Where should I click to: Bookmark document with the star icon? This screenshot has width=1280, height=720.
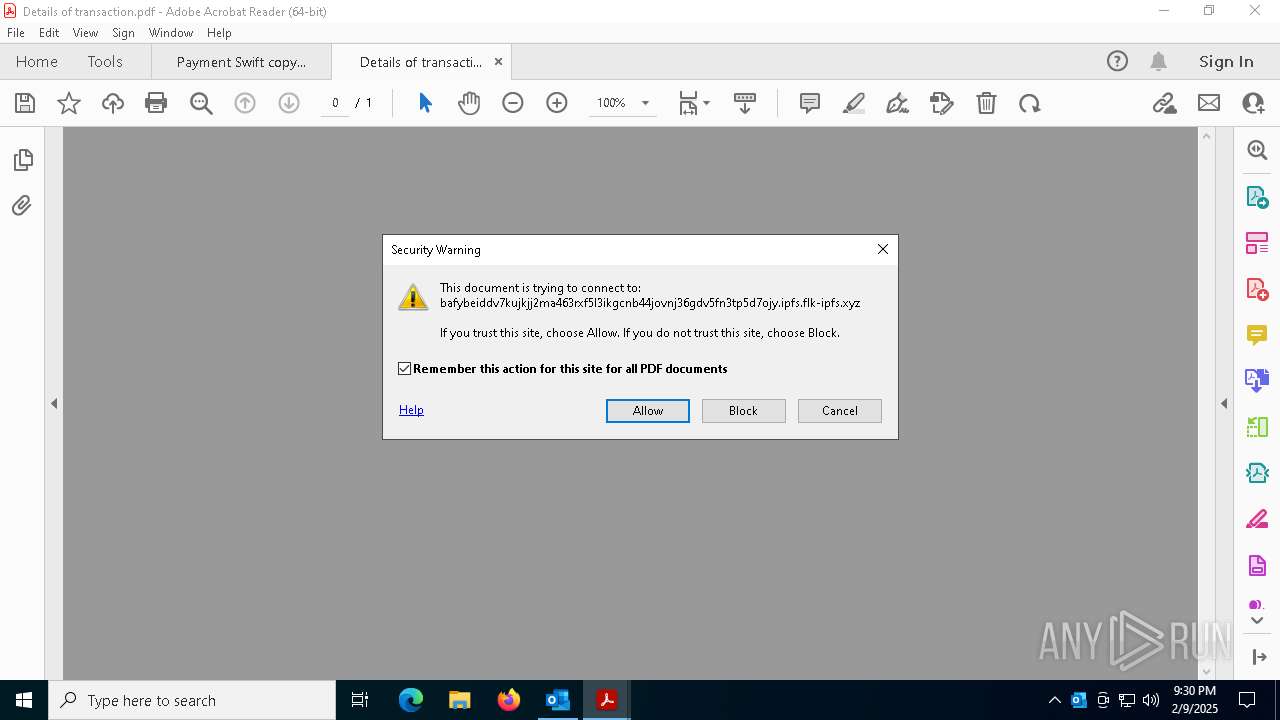click(69, 103)
